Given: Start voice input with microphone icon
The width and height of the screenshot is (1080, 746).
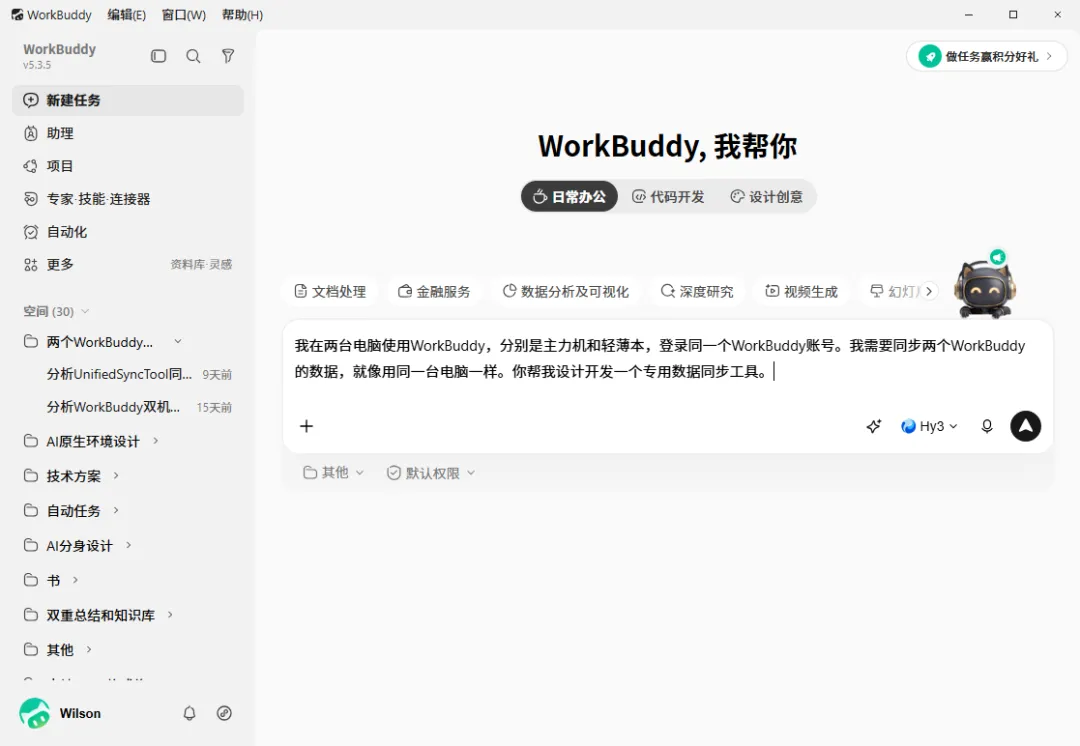Looking at the screenshot, I should click(x=987, y=426).
